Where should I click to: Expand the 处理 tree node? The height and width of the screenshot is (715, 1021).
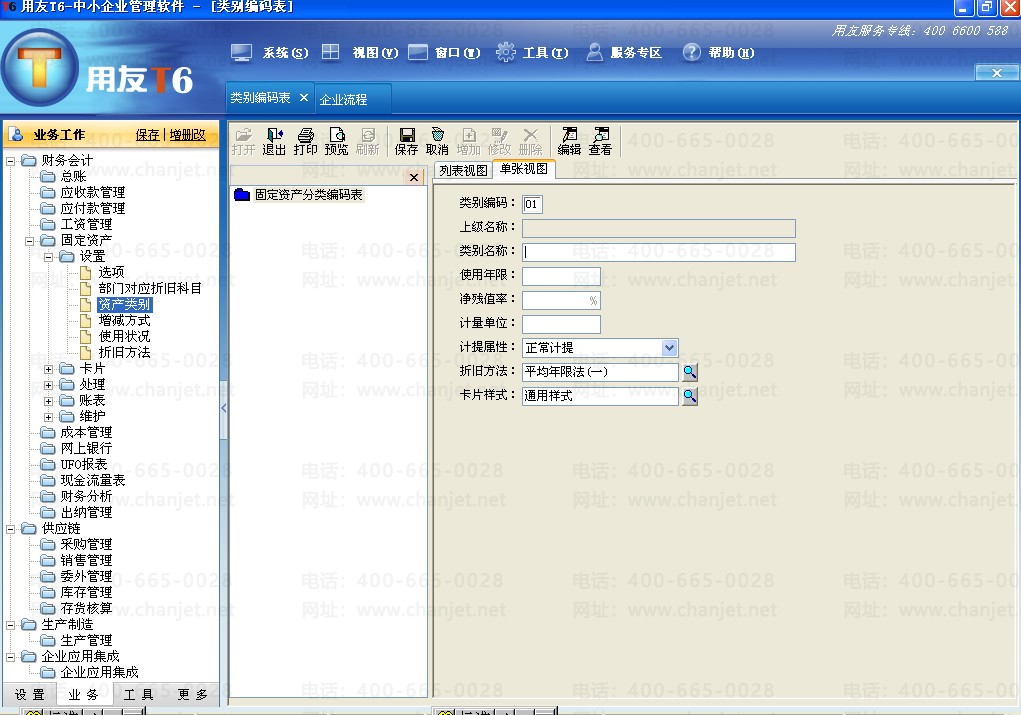48,386
